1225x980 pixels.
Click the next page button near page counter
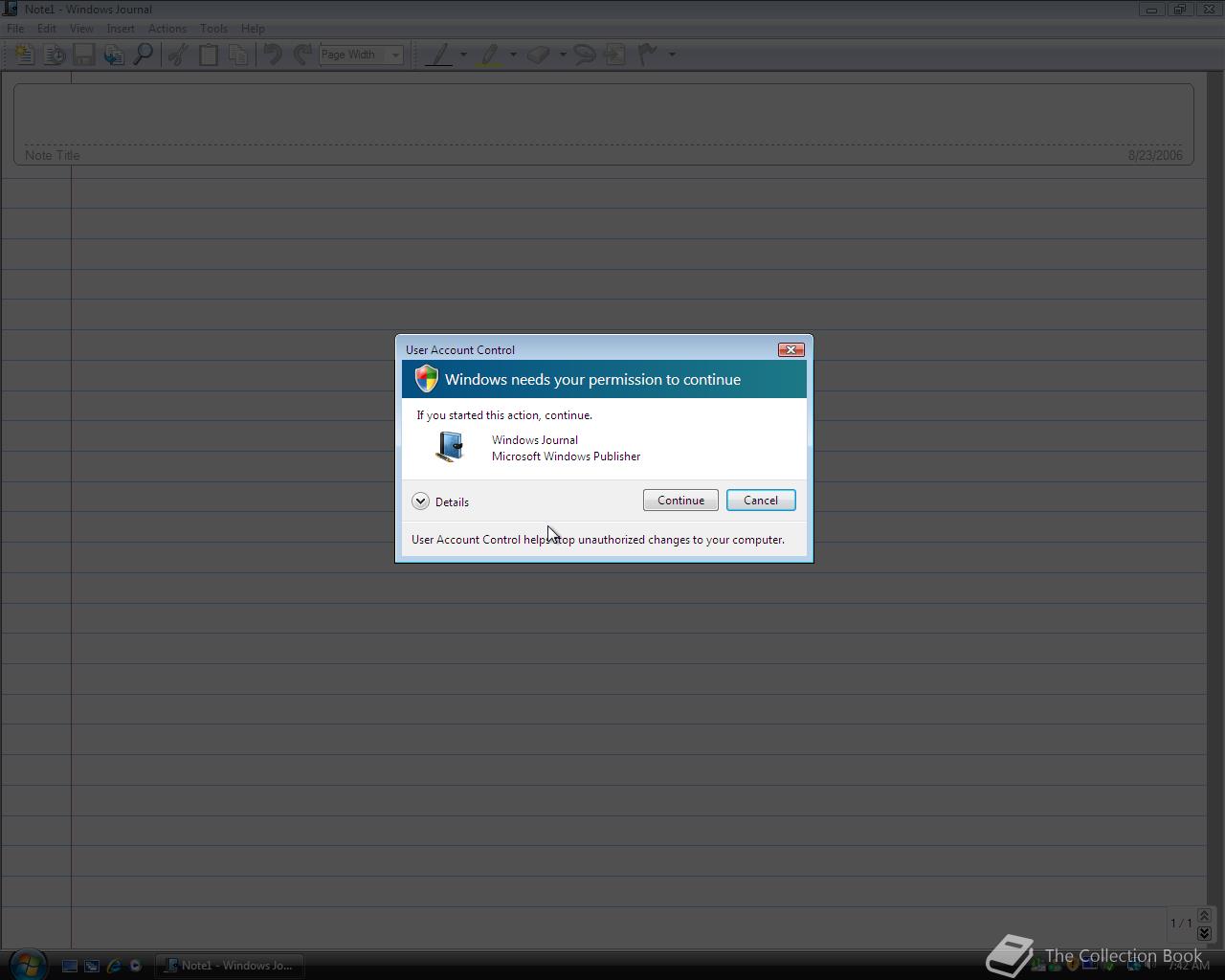click(1204, 932)
